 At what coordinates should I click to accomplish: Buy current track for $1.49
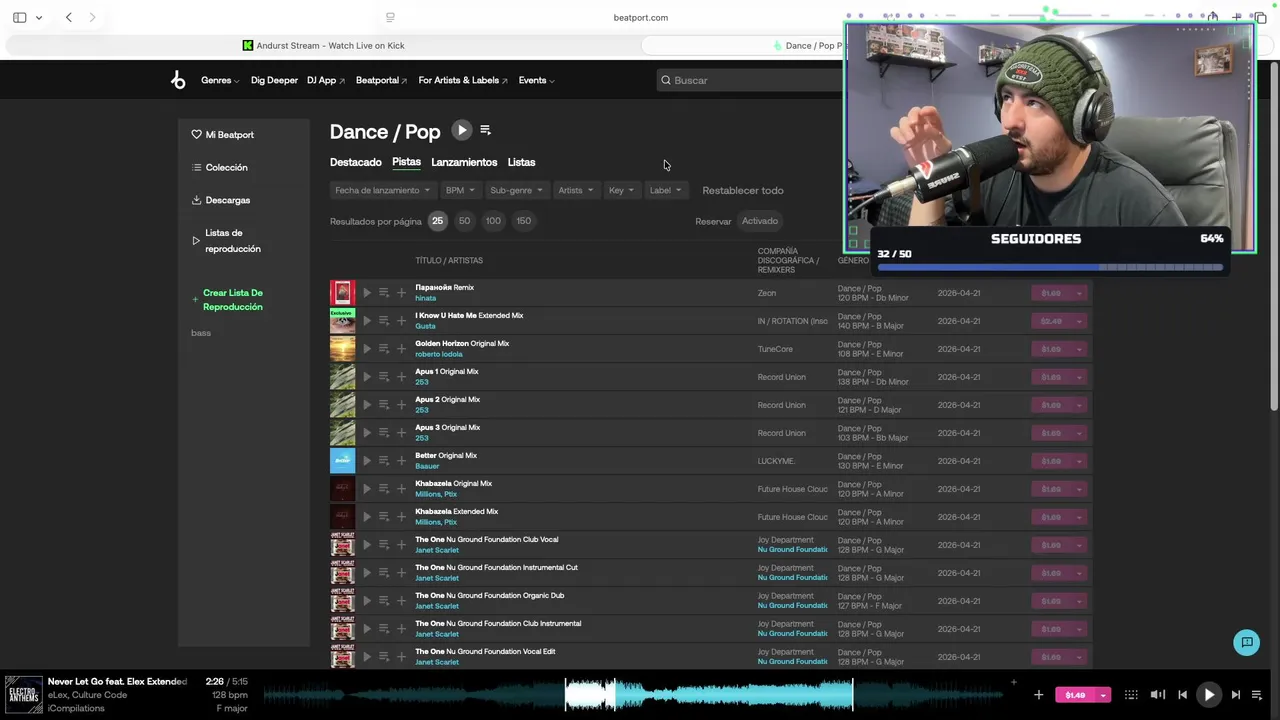pos(1075,695)
